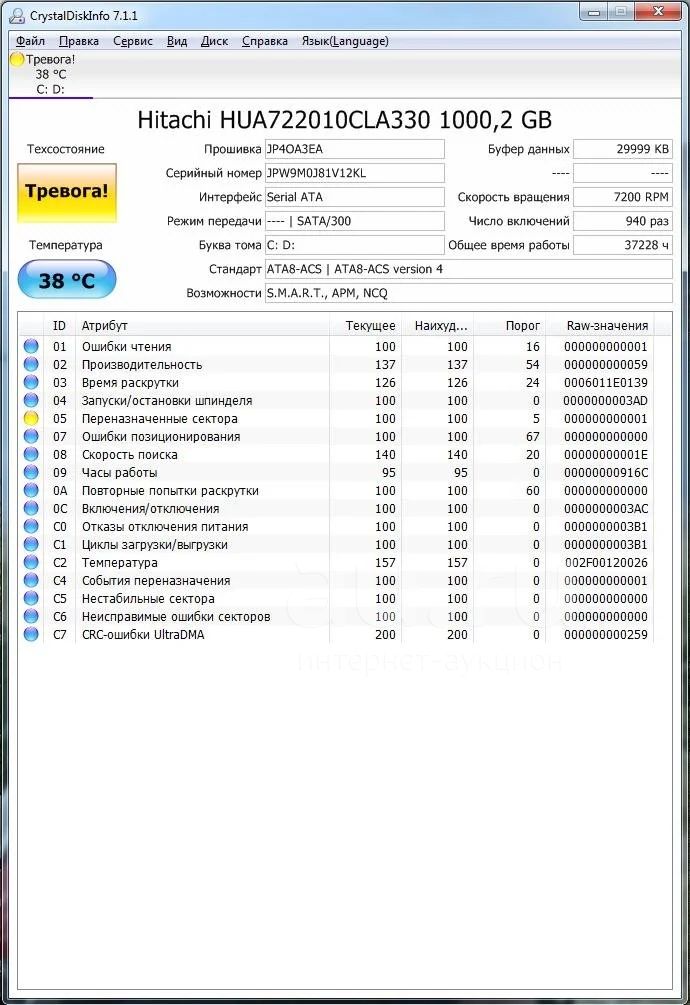Select the C: D: disk tab at top
This screenshot has height=1005, width=690.
click(50, 74)
